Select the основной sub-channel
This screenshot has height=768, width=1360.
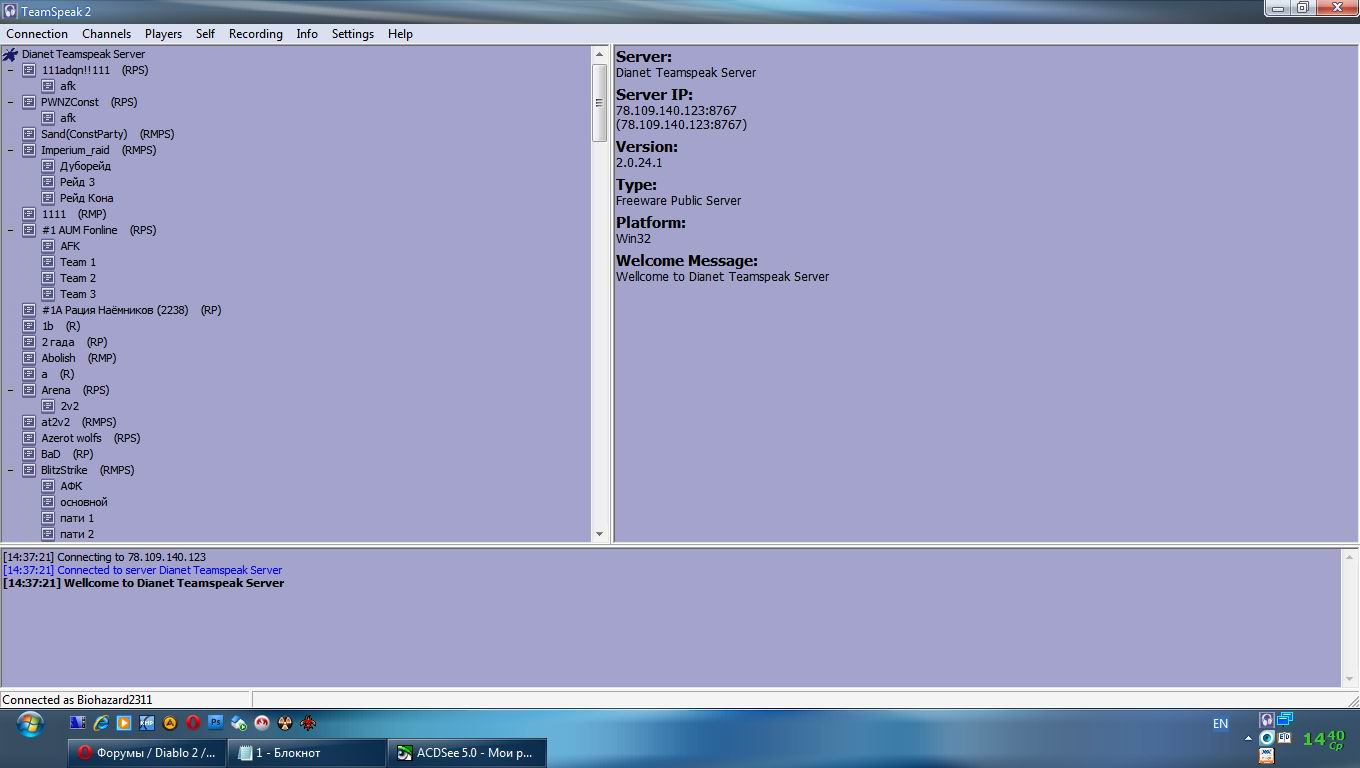coord(83,502)
